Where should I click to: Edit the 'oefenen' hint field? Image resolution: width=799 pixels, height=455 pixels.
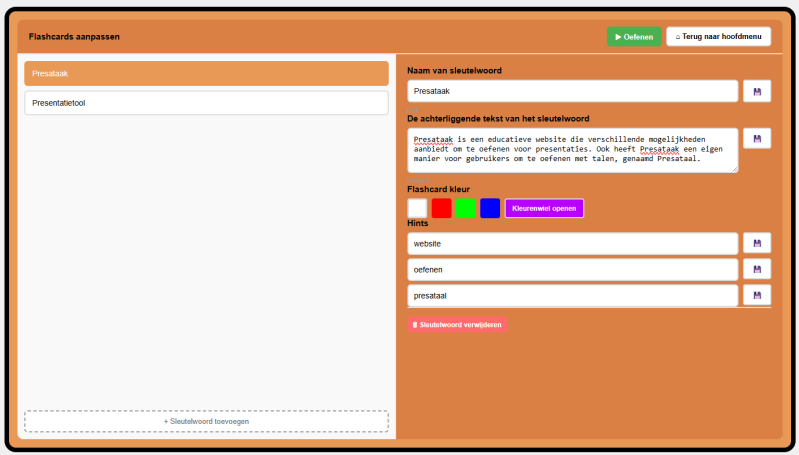click(573, 270)
